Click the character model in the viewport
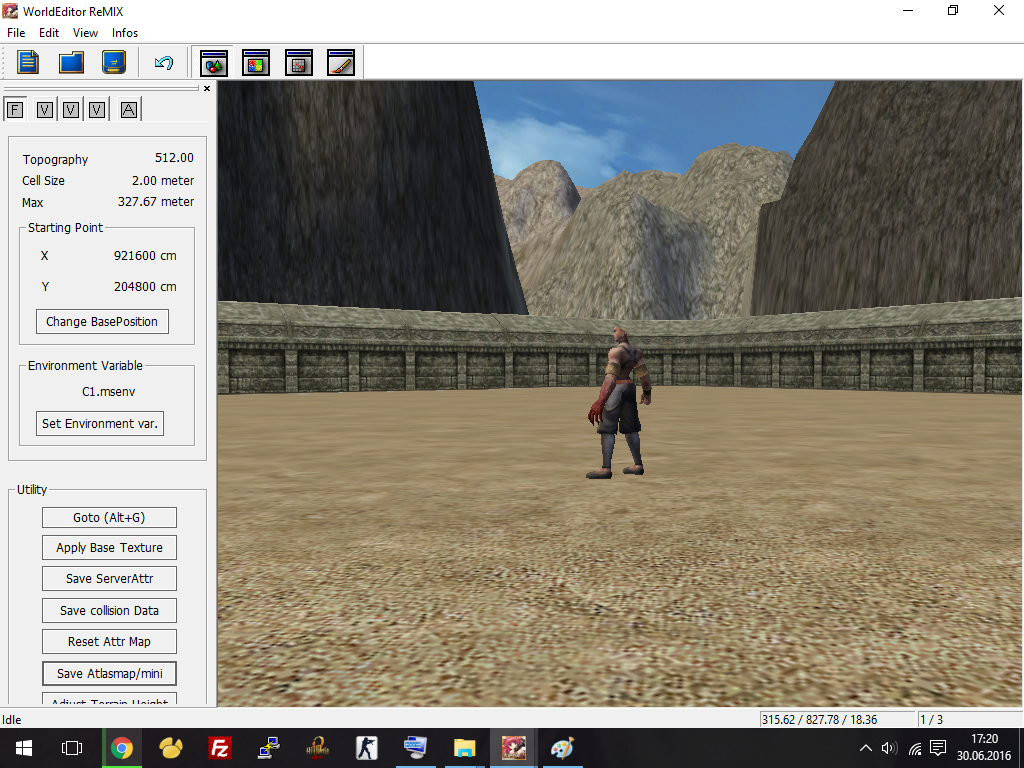This screenshot has width=1024, height=768. tap(618, 402)
